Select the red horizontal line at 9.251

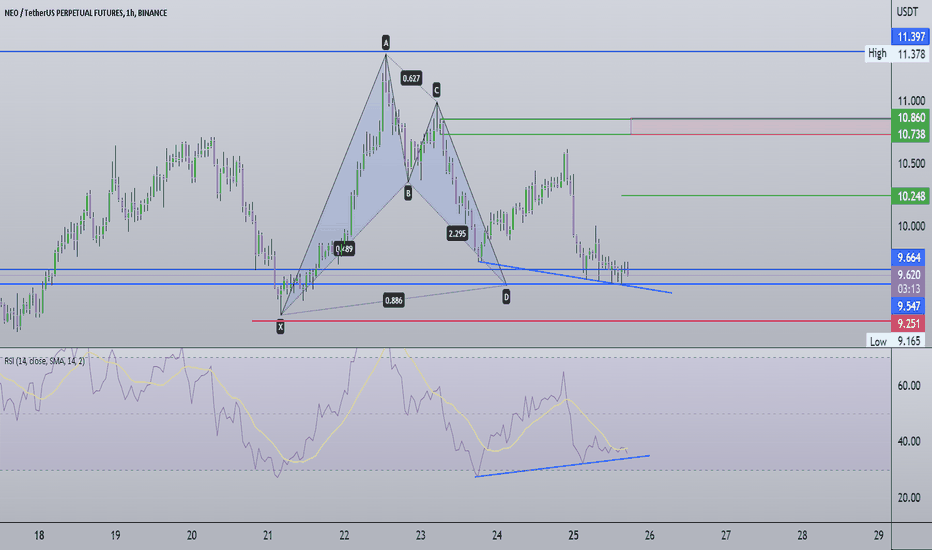point(571,321)
